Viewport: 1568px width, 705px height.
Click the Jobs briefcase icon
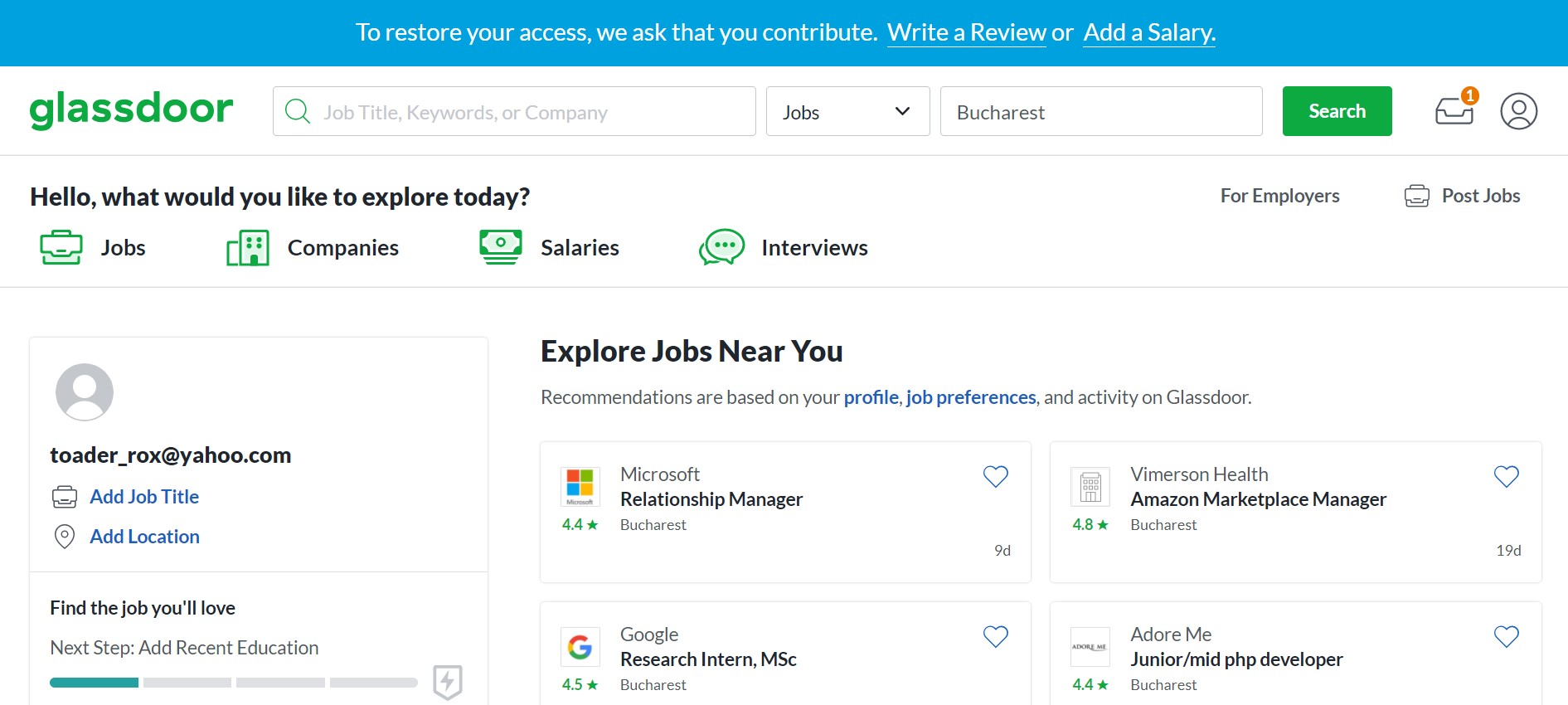61,247
